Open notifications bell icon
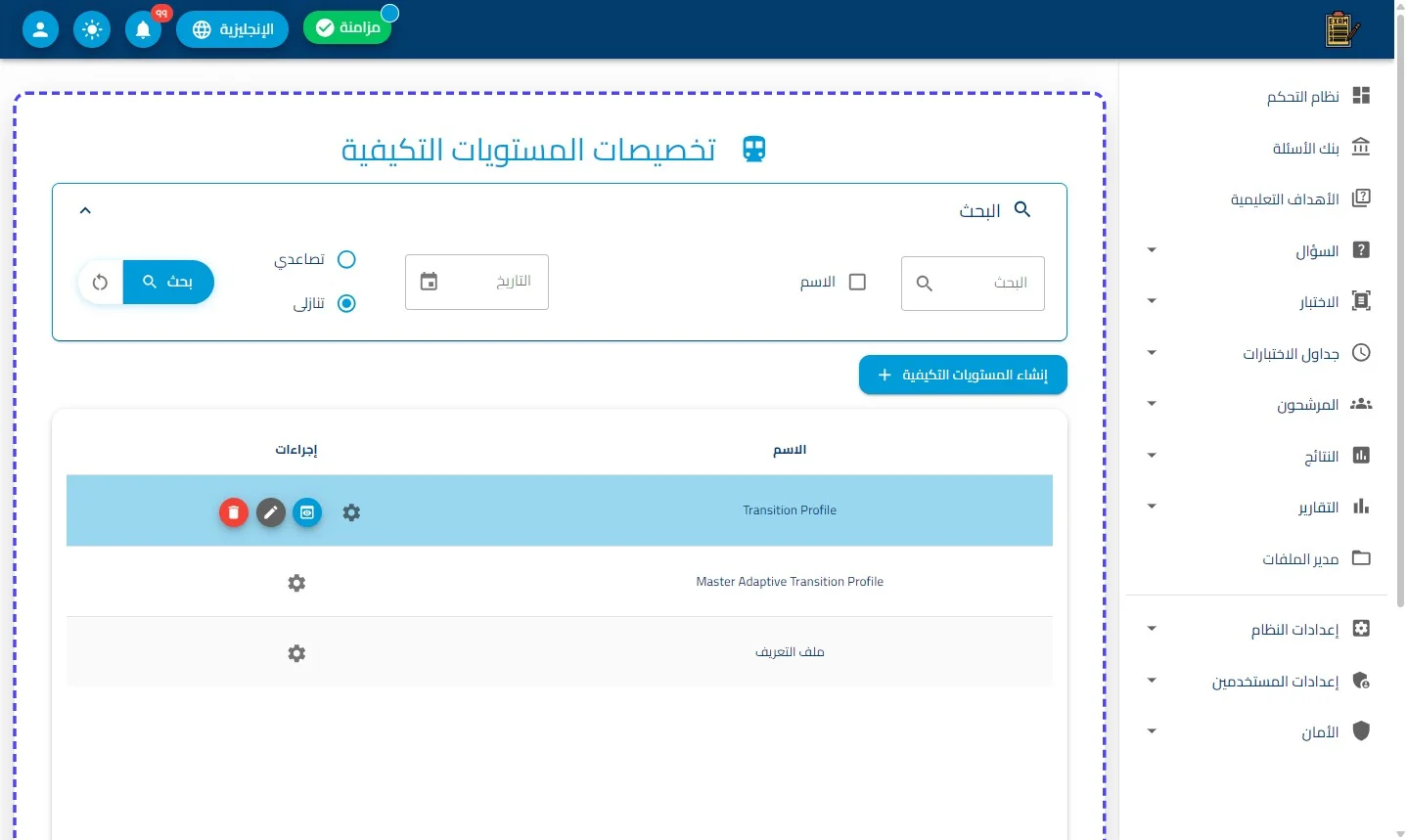 click(143, 29)
